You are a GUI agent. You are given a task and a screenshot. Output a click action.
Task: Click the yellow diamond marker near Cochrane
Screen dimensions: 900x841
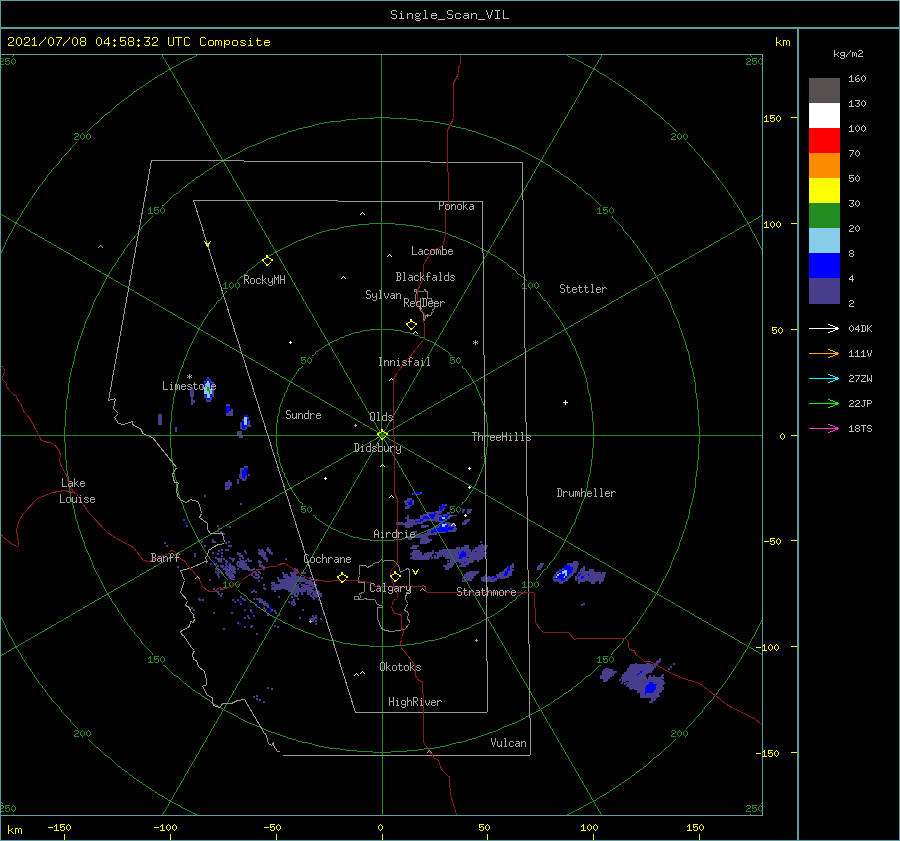click(x=342, y=578)
